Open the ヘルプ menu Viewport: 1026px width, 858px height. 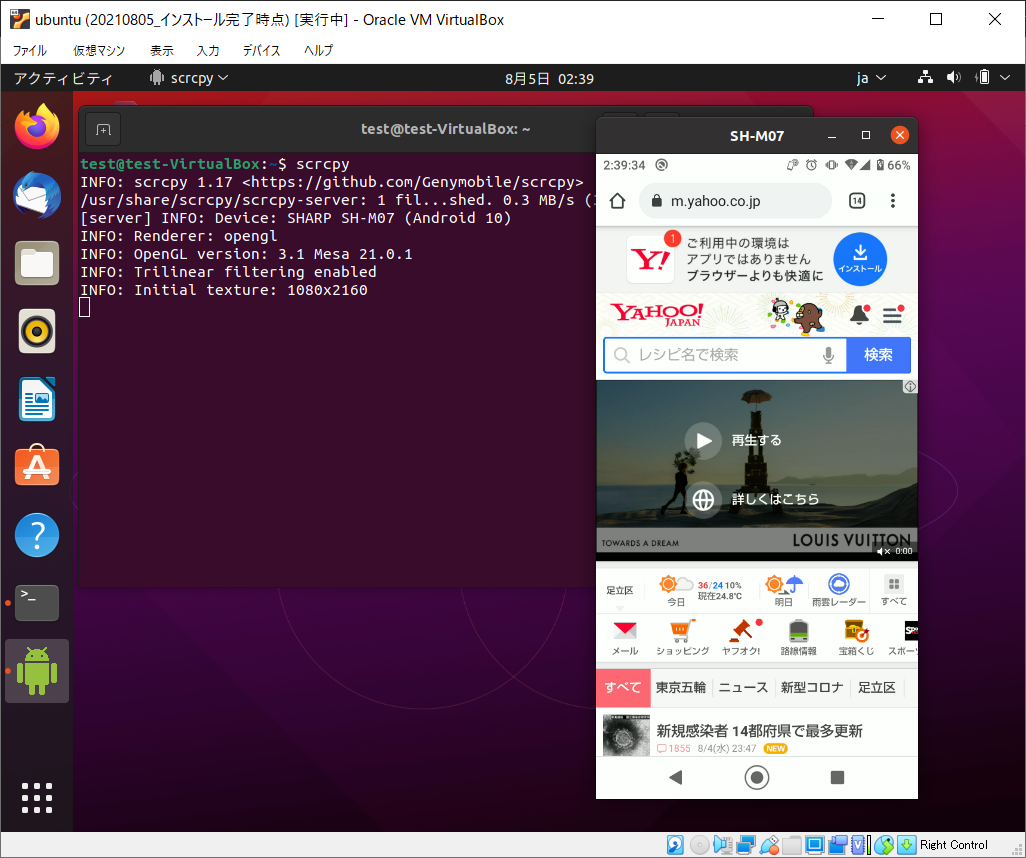point(319,50)
